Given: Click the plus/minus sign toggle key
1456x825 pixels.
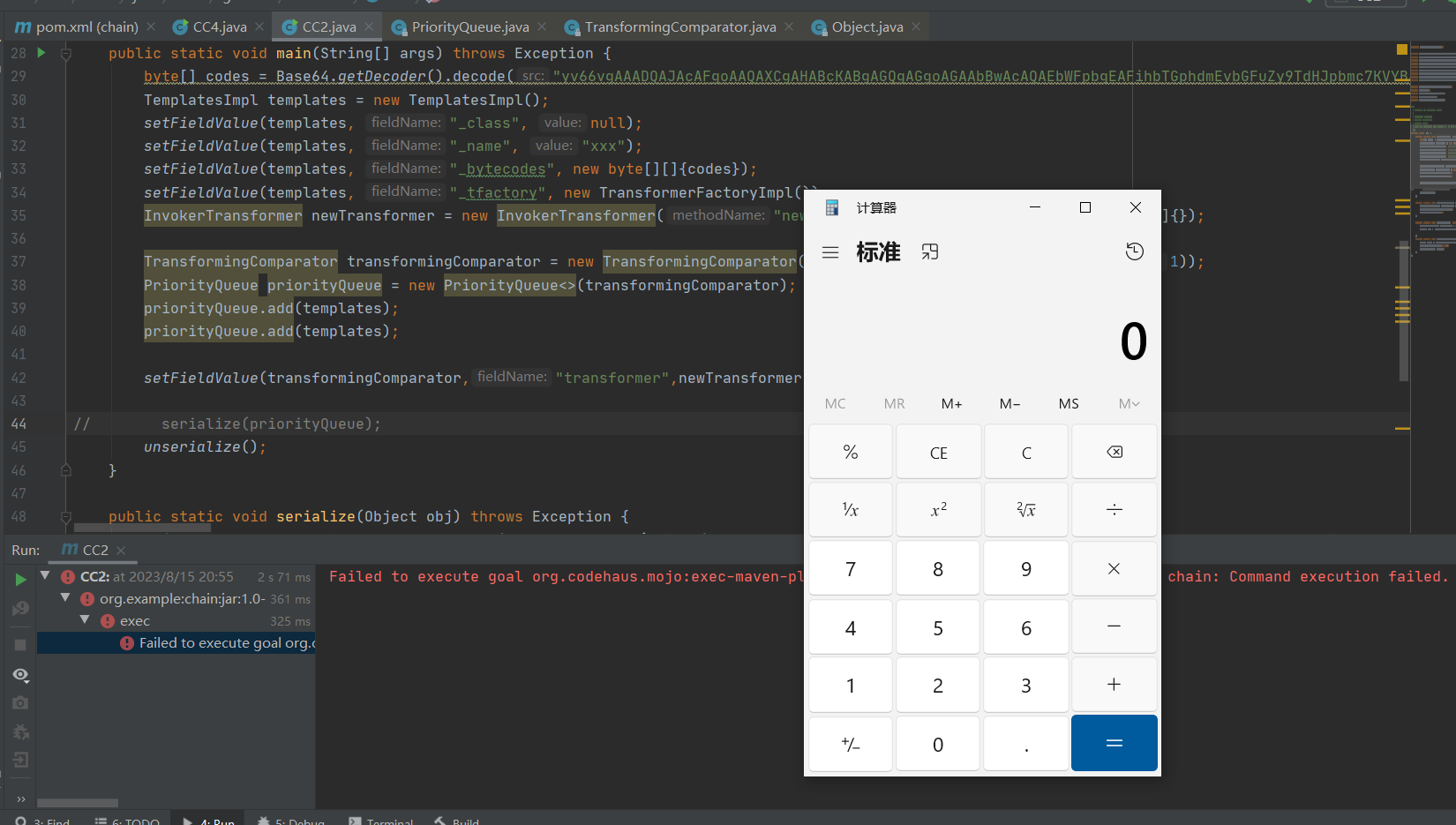Looking at the screenshot, I should [x=851, y=743].
